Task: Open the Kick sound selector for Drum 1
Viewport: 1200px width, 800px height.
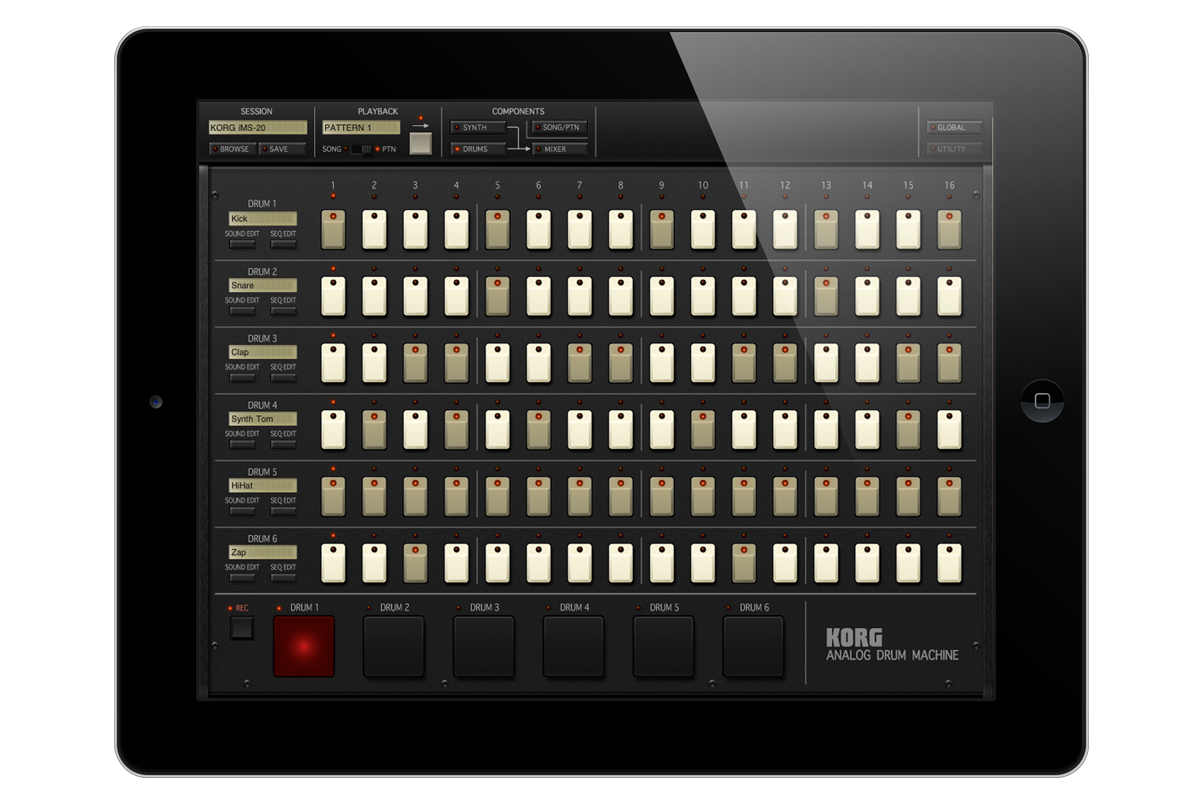Action: (263, 218)
